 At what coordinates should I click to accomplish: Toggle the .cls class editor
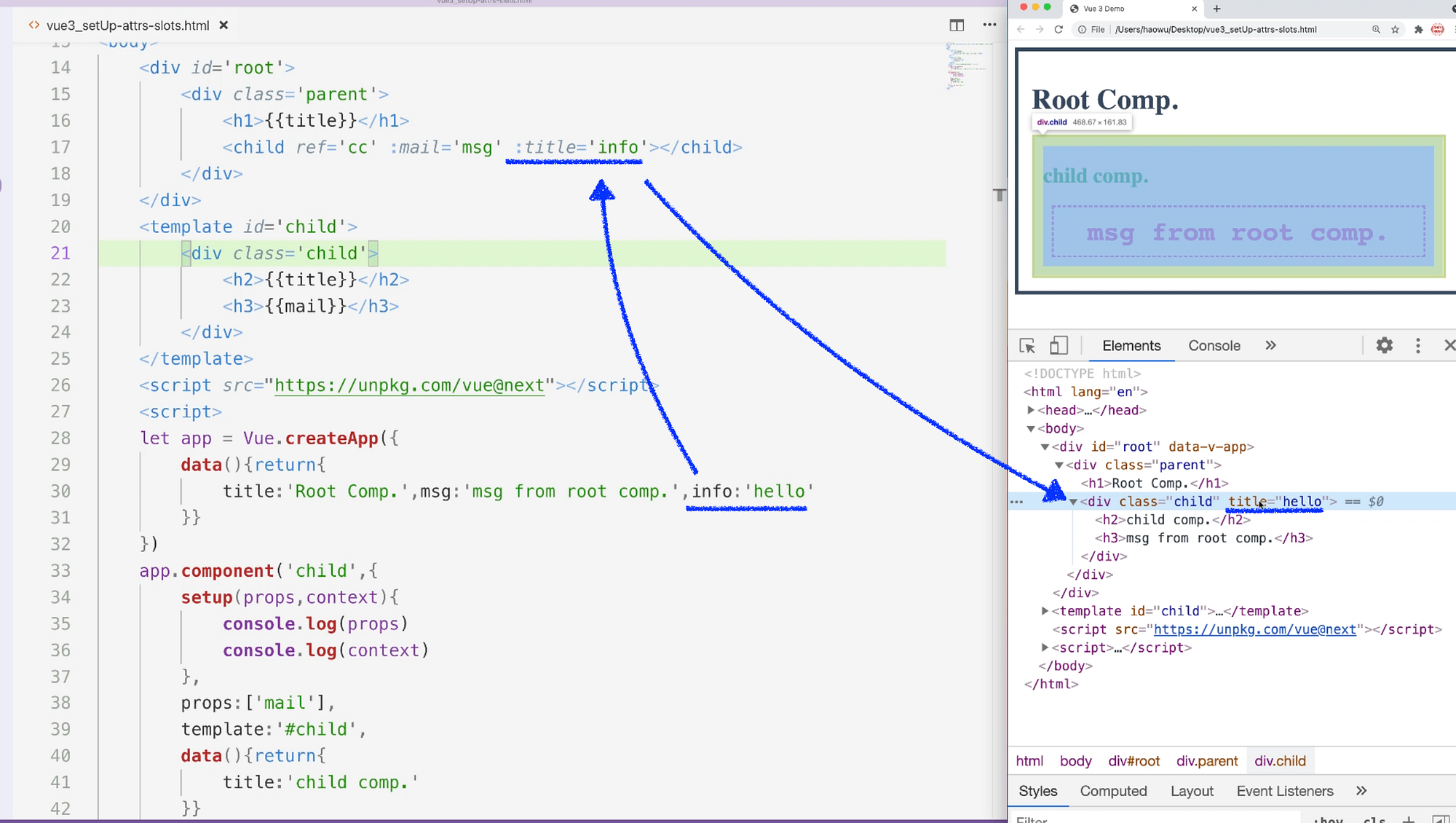pyautogui.click(x=1374, y=819)
